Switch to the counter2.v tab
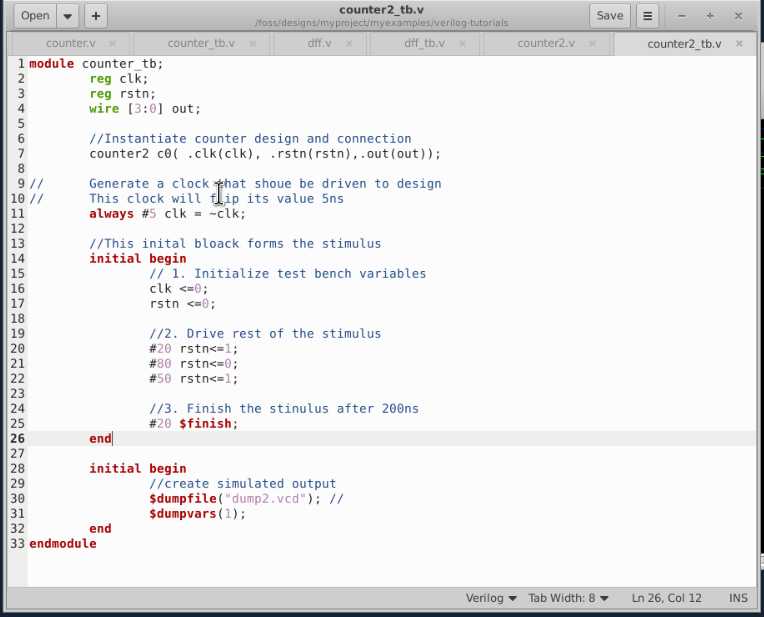Image resolution: width=764 pixels, height=617 pixels. coord(546,44)
